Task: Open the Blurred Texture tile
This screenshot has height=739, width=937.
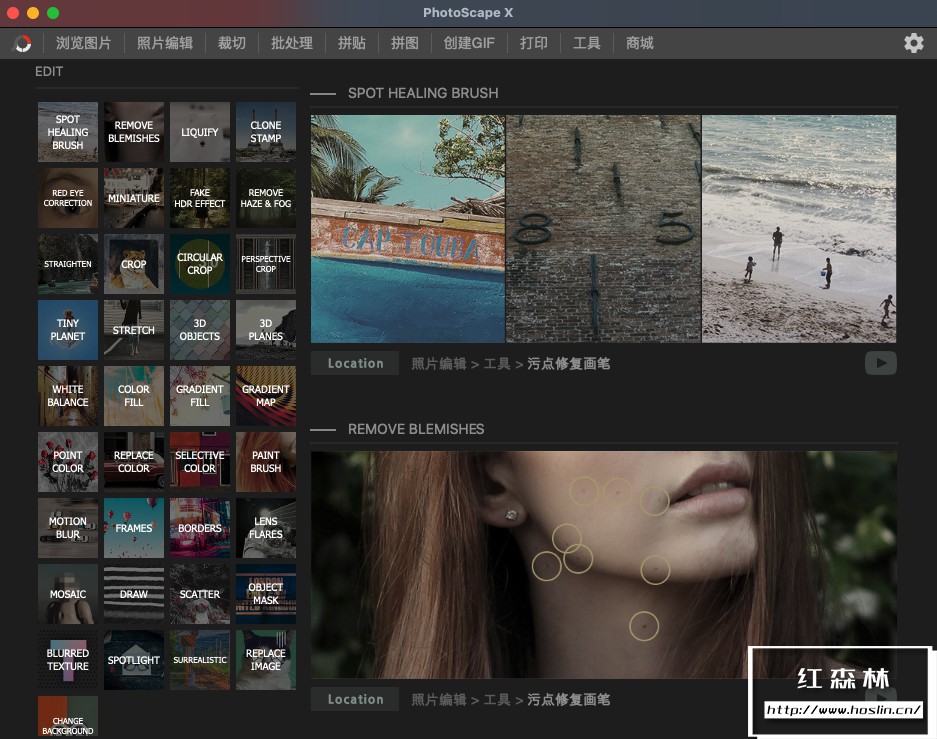Action: point(68,660)
